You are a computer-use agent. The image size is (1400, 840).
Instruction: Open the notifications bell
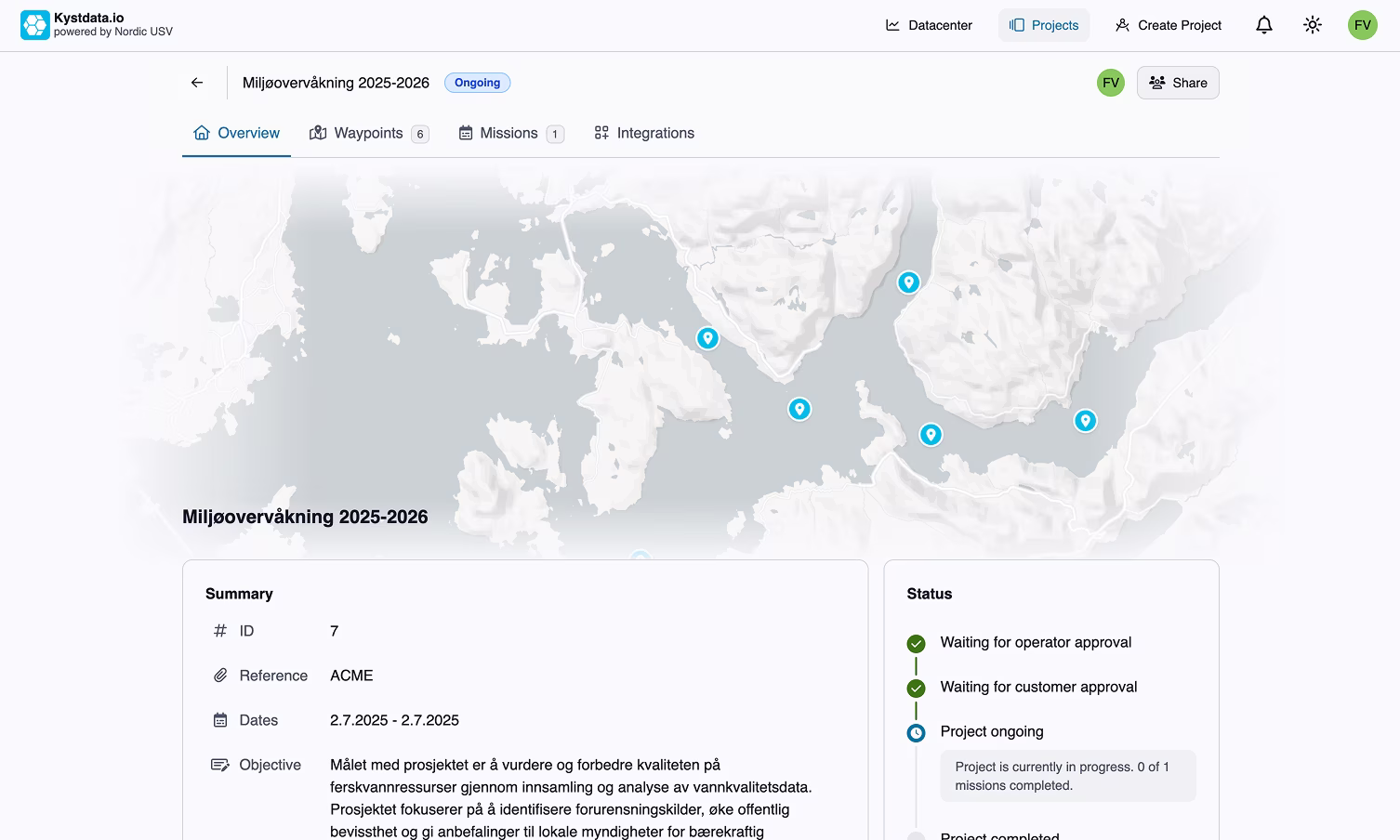[1263, 25]
